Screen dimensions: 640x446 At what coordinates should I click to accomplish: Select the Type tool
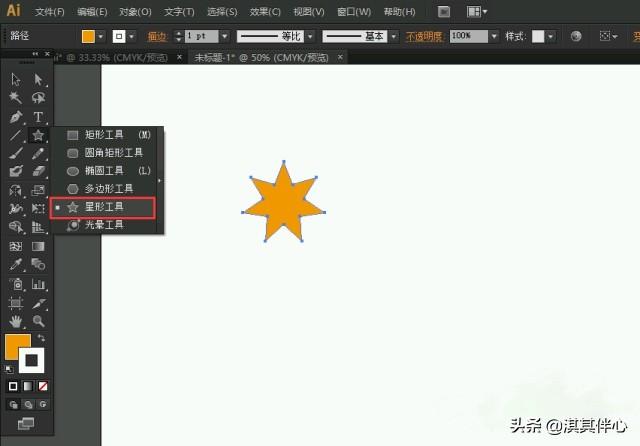click(x=38, y=116)
